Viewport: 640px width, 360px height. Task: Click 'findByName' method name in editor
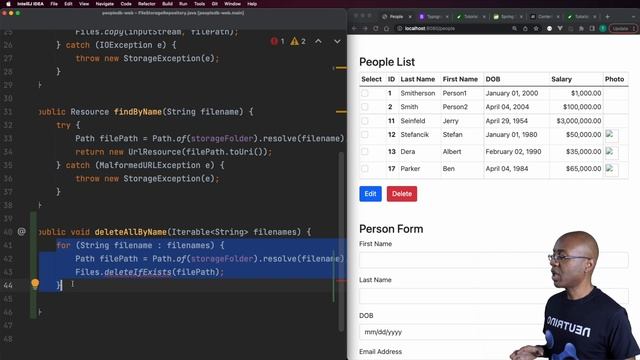138,111
